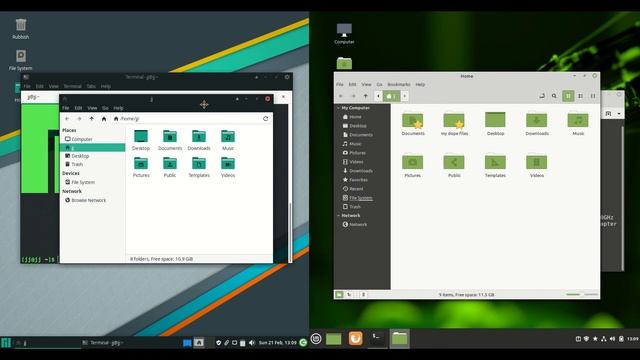
Task: Click right path arrow in Nemo pathbar
Action: pos(404,96)
